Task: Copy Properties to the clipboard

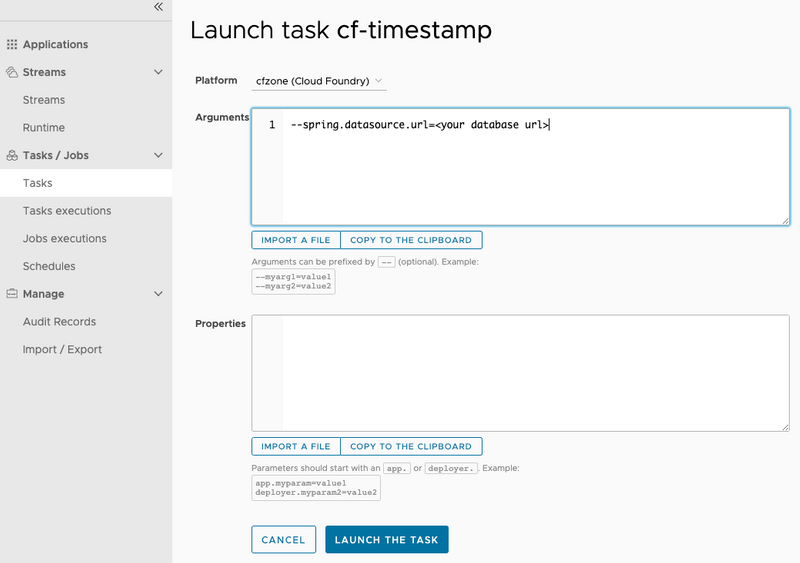Action: 411,446
